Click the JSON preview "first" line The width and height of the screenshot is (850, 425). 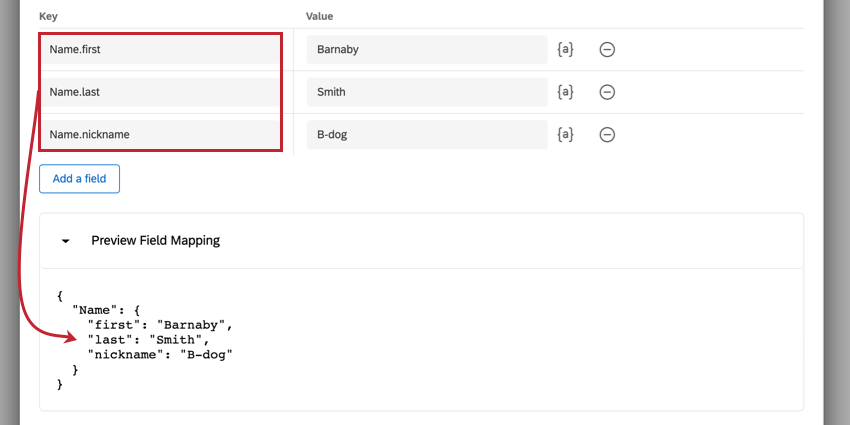[x=159, y=325]
